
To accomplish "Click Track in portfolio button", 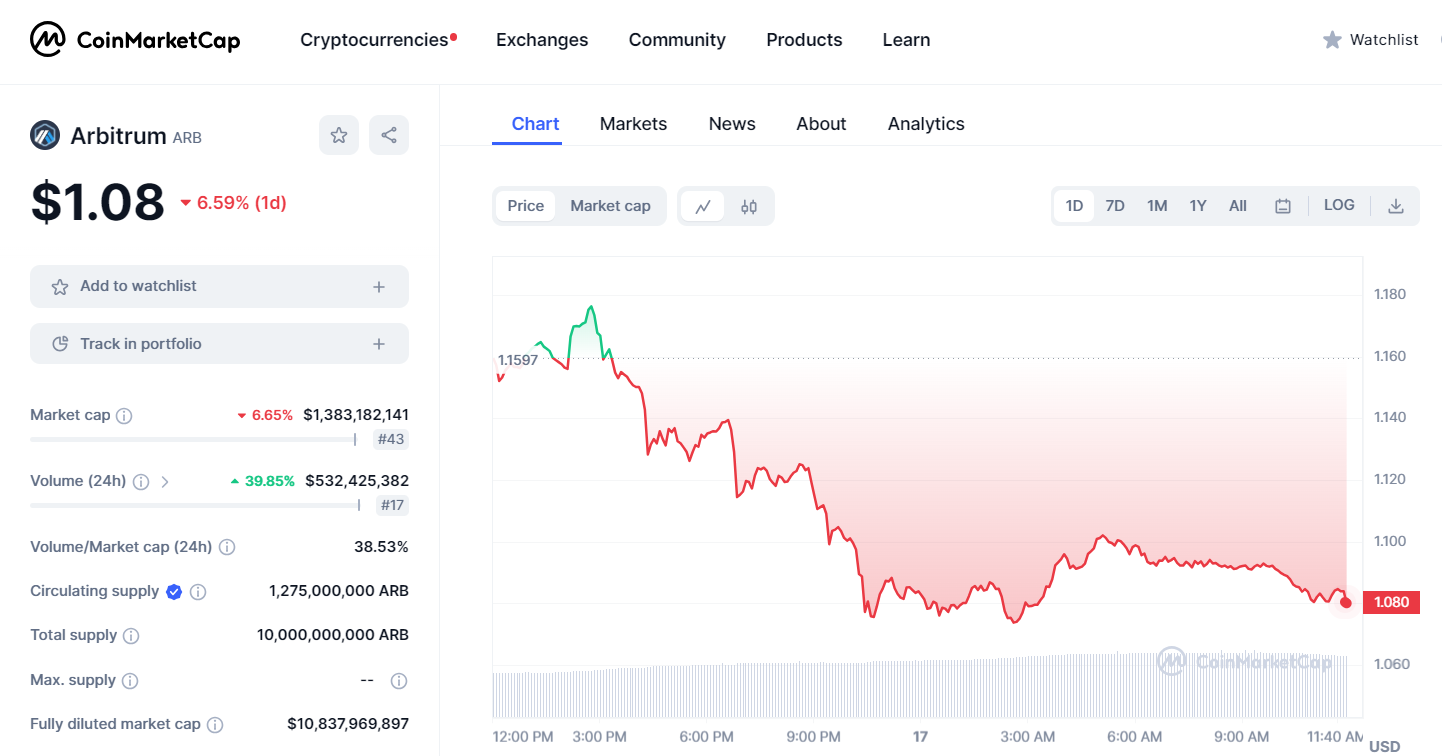I will coord(219,344).
